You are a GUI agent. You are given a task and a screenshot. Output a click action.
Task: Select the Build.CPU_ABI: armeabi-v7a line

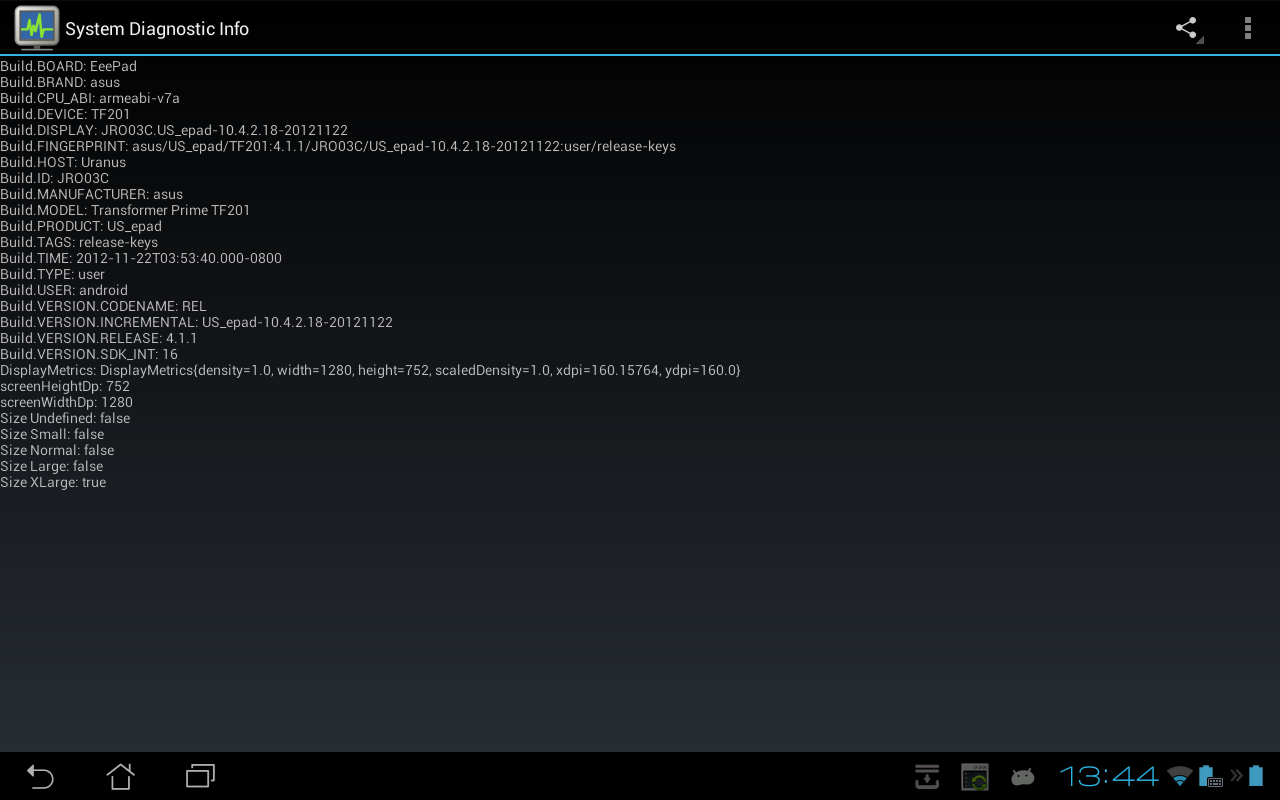point(90,98)
